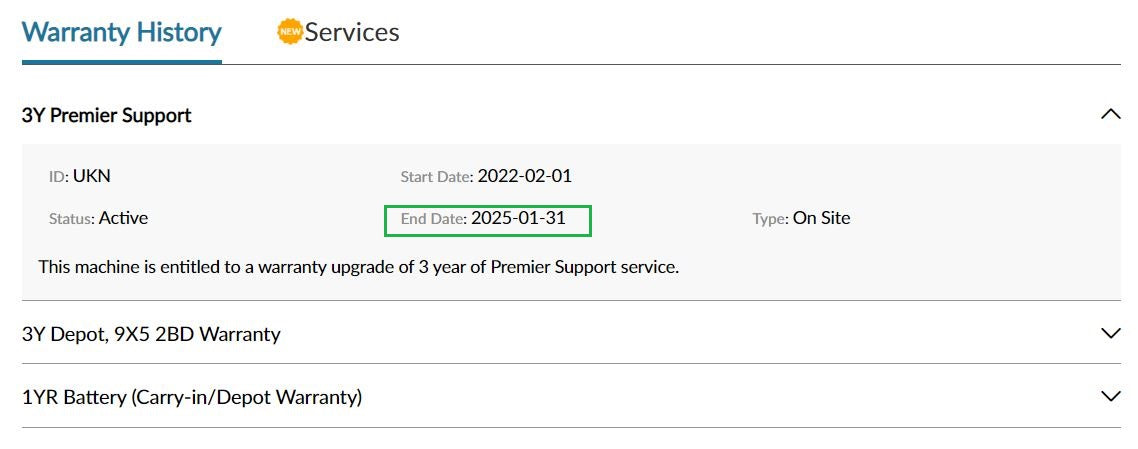Collapse the 3Y Premier Support chevron
1138x449 pixels.
[1110, 114]
